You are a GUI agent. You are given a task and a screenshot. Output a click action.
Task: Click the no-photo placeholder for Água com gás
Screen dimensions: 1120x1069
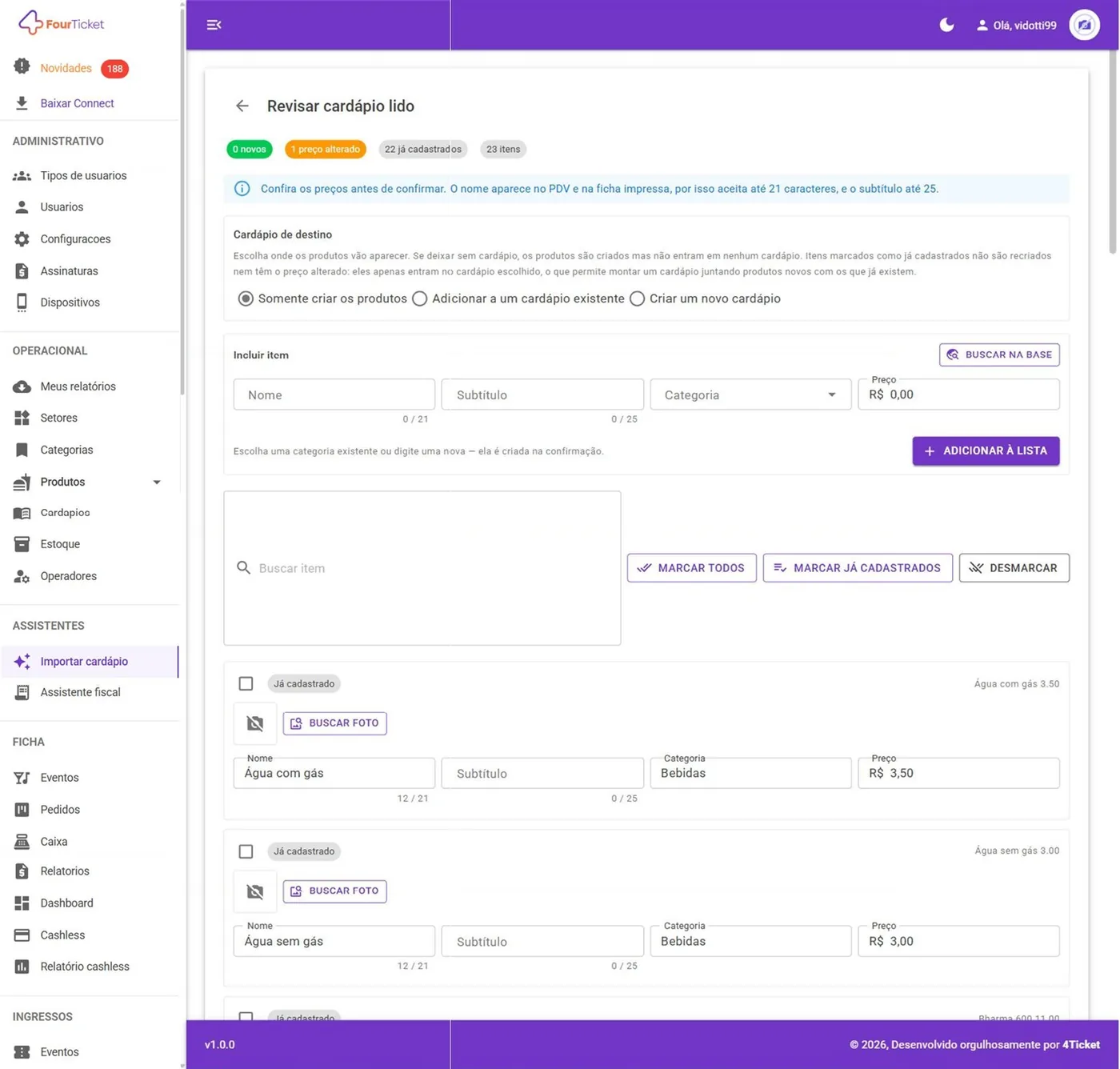click(255, 723)
